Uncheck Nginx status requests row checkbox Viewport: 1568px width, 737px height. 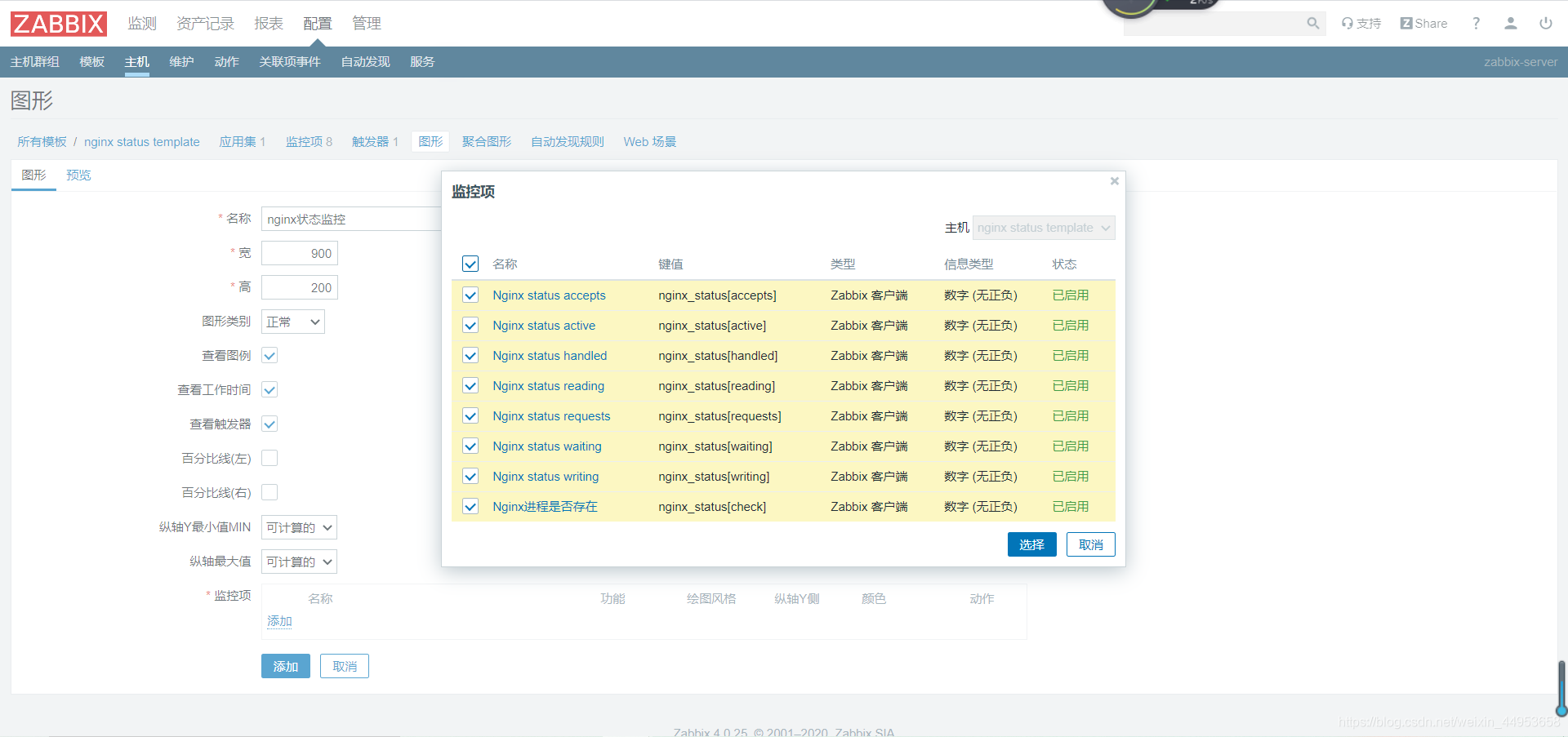(470, 415)
